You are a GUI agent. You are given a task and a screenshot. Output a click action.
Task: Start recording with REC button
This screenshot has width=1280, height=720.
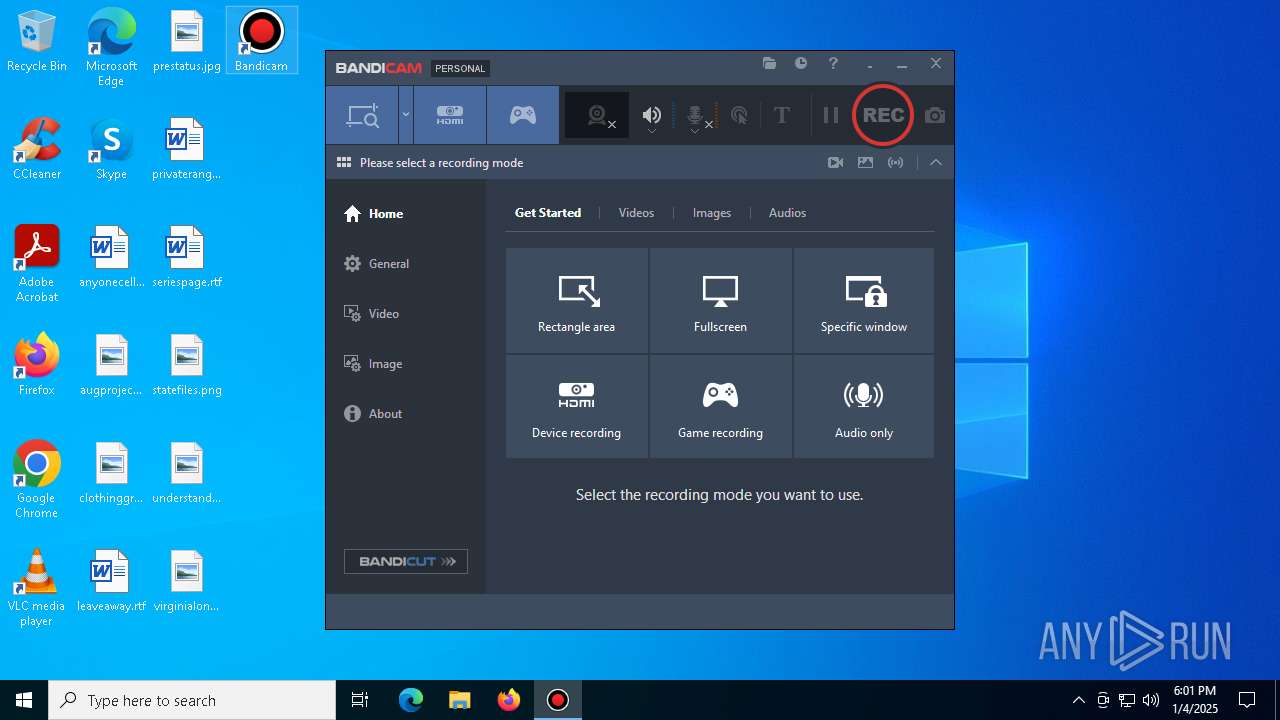[883, 115]
